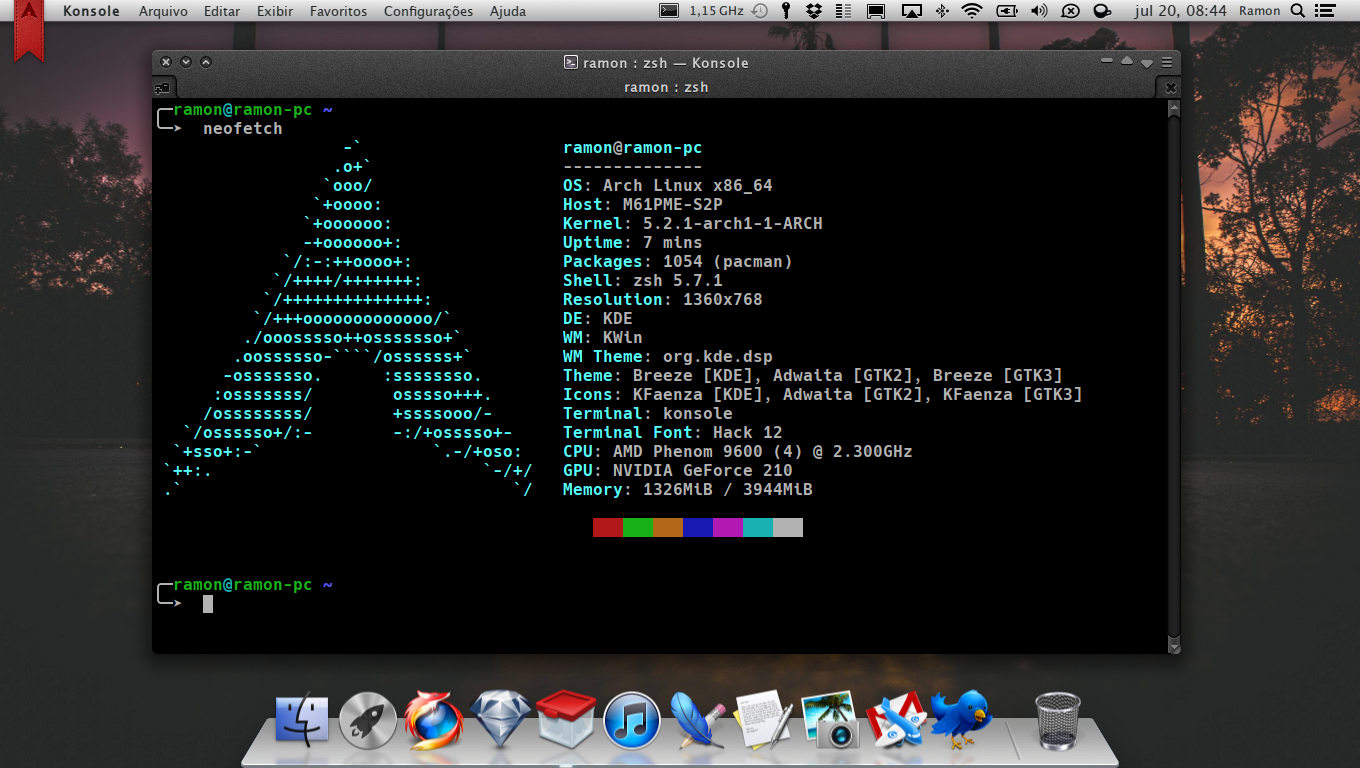Click the speaker volume tray icon
The image size is (1360, 768).
[1039, 11]
